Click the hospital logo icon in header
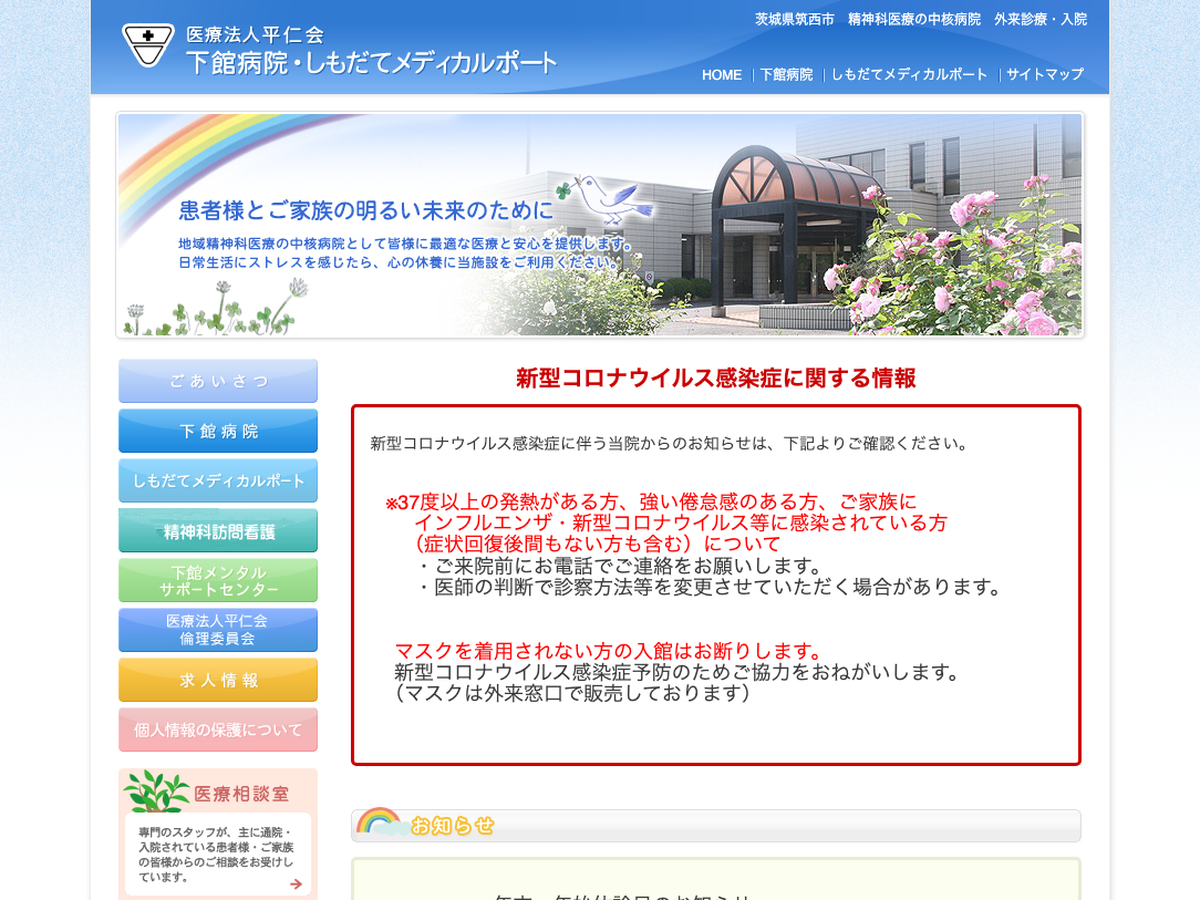The image size is (1200, 900). pyautogui.click(x=148, y=45)
